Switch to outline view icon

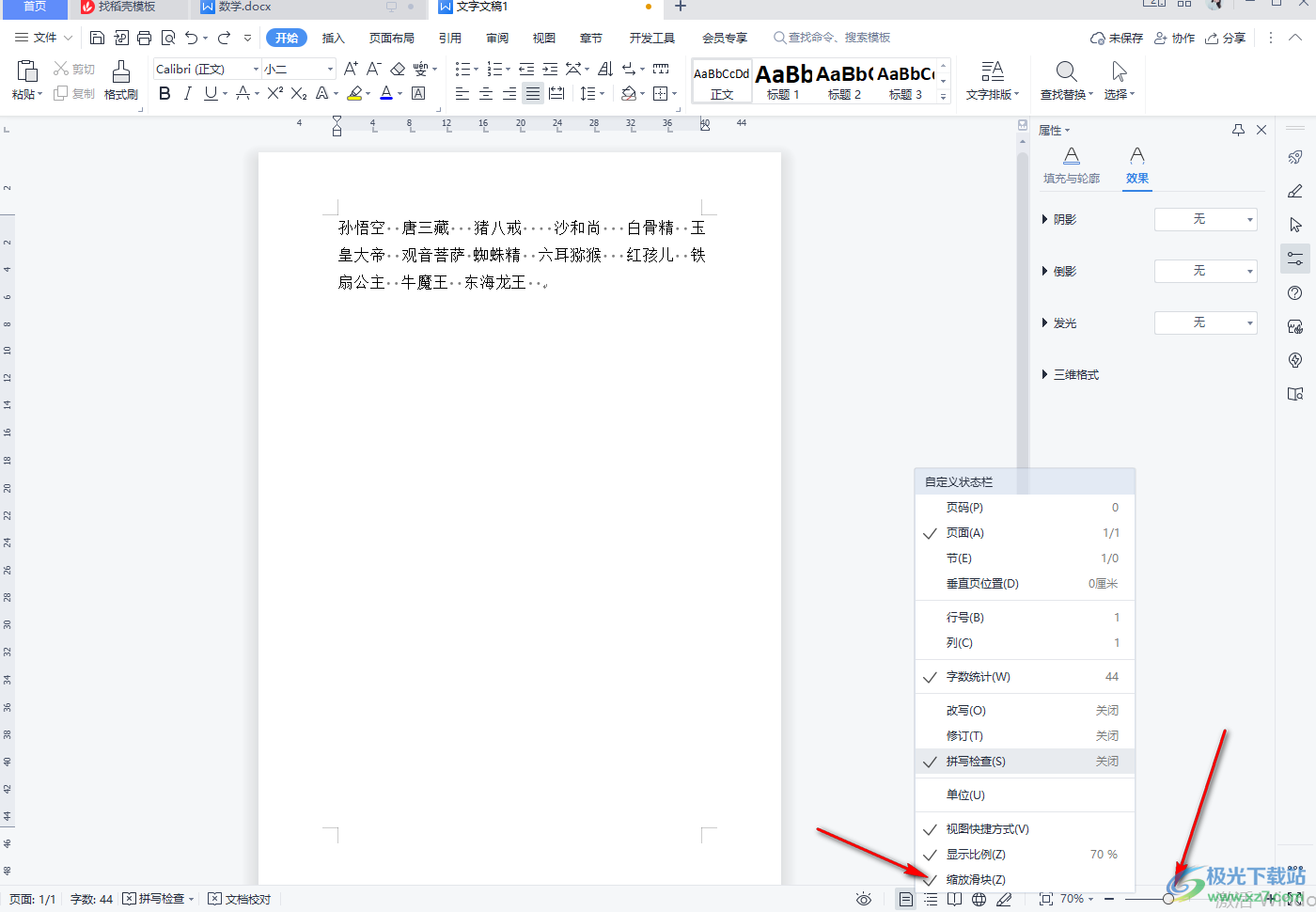click(x=930, y=899)
